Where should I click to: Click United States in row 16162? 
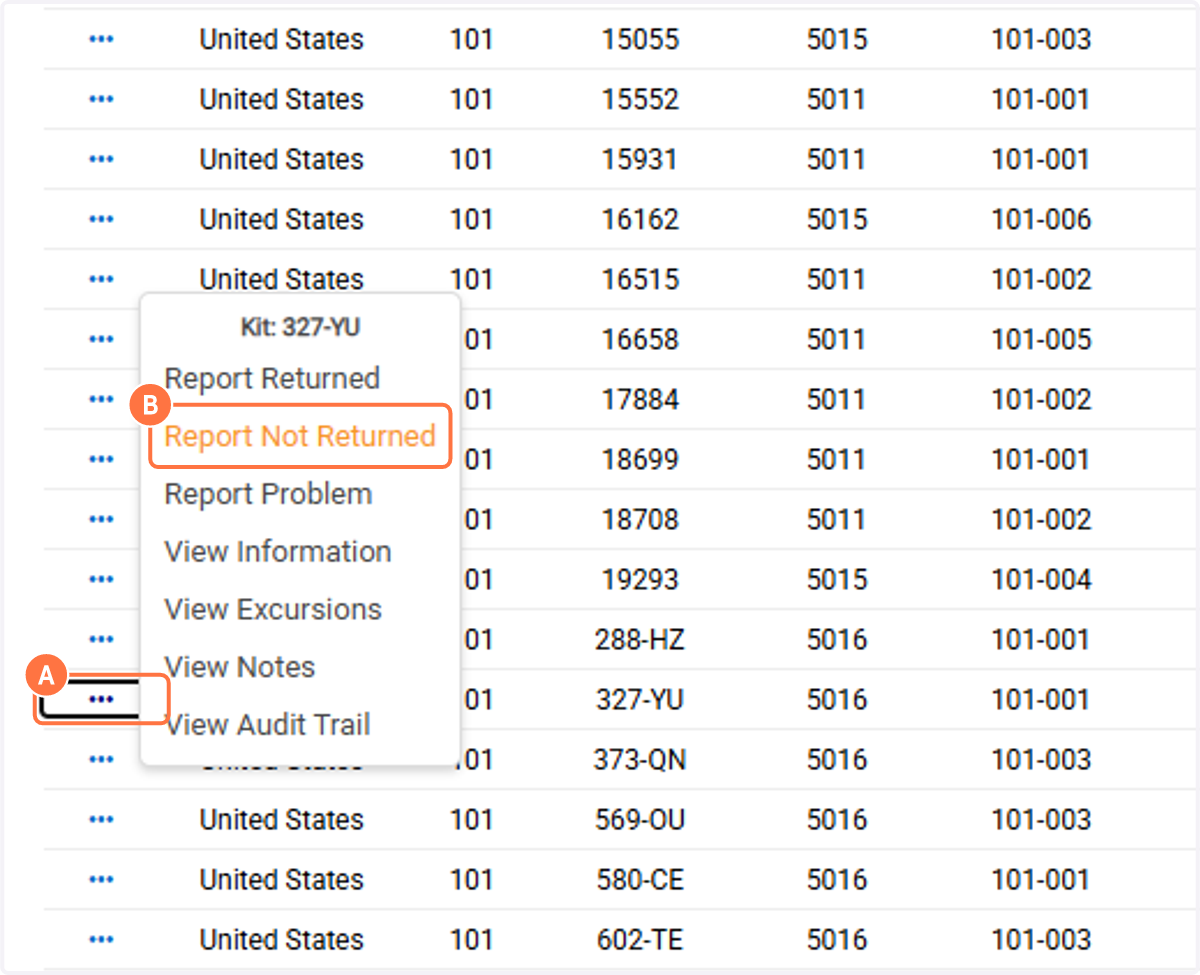[282, 220]
